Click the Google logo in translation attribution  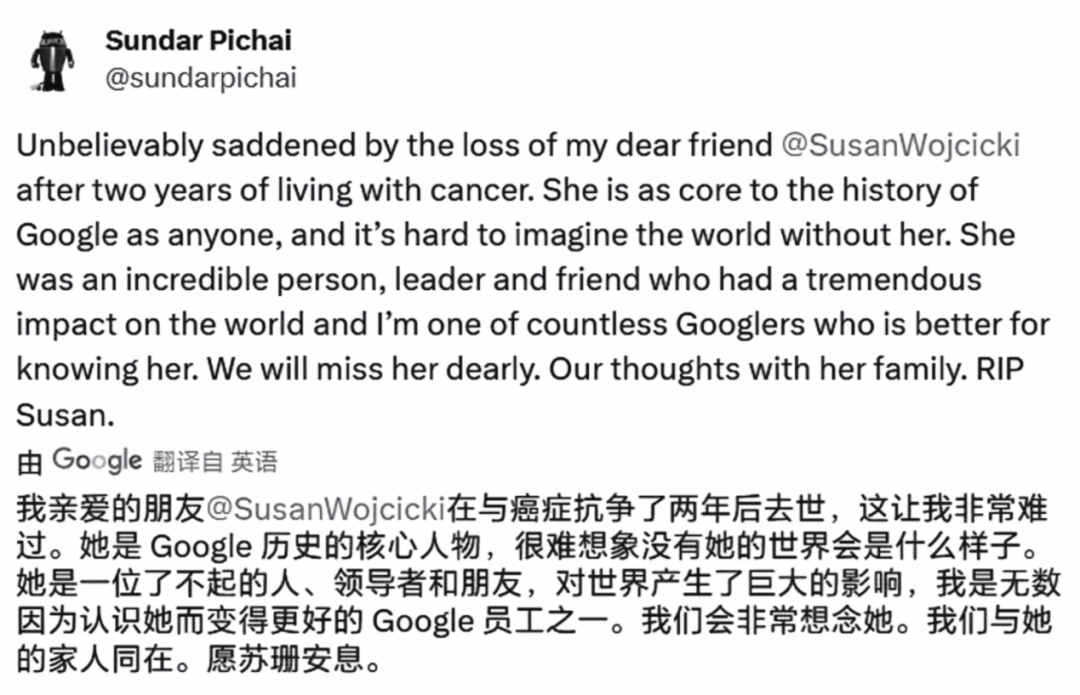pyautogui.click(x=97, y=460)
